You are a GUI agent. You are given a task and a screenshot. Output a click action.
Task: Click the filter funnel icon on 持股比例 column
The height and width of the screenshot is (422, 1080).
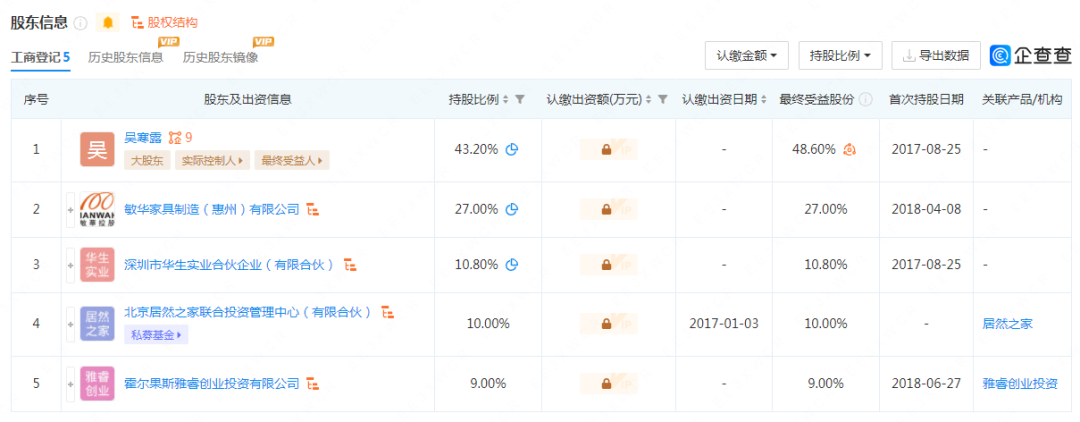520,100
